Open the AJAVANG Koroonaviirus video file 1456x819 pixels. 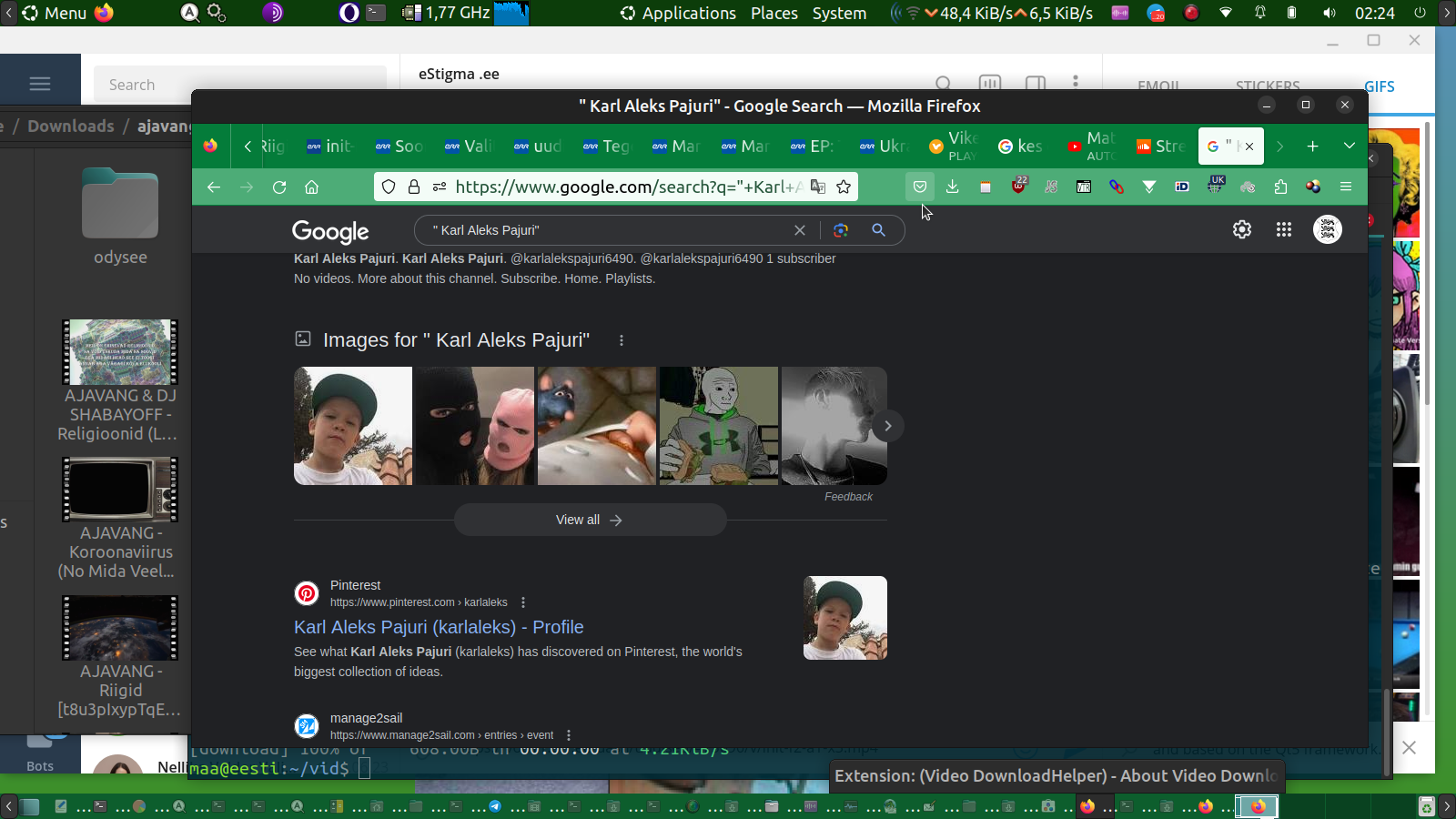tap(120, 519)
